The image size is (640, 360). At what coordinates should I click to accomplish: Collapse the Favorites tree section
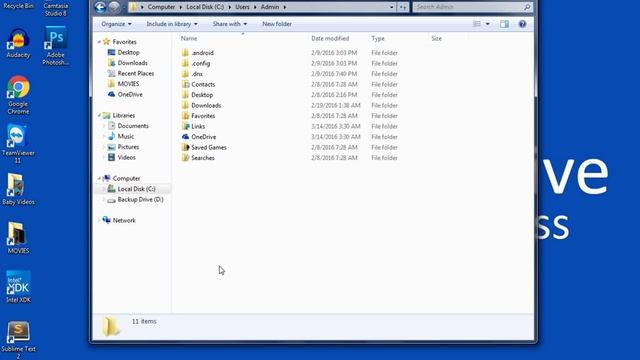pyautogui.click(x=99, y=42)
